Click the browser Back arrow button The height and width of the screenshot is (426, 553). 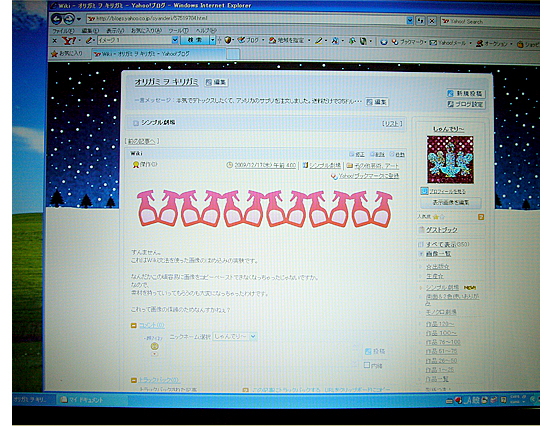(57, 19)
